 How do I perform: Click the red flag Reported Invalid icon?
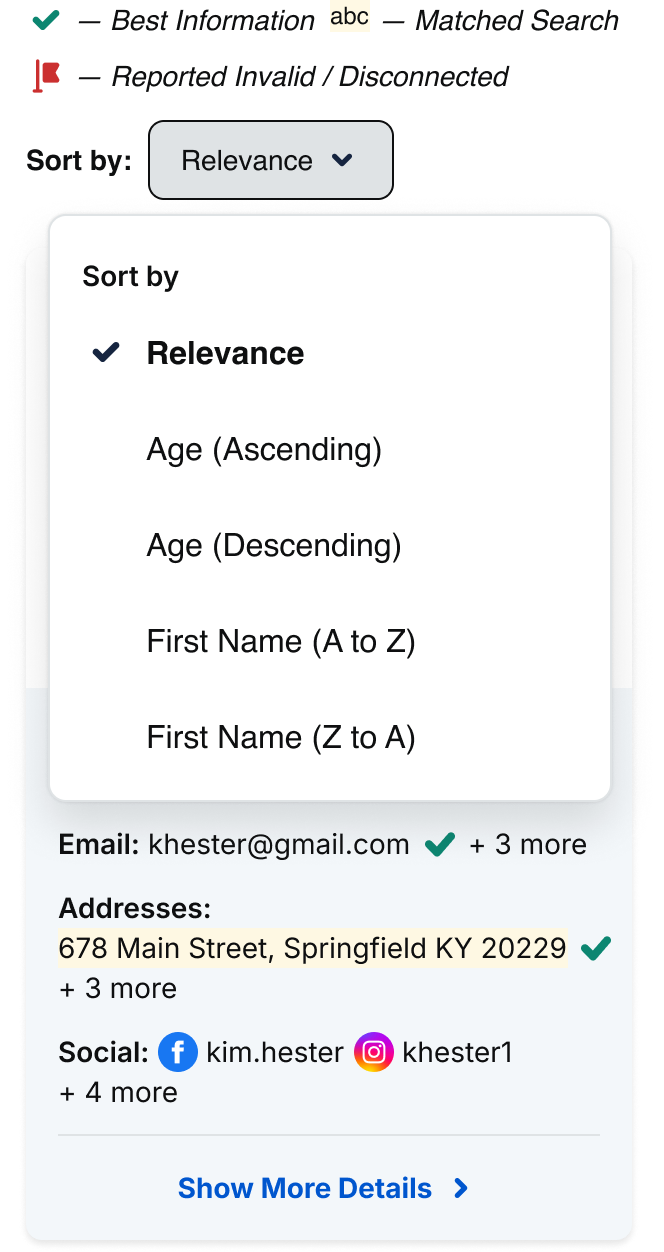pyautogui.click(x=47, y=76)
